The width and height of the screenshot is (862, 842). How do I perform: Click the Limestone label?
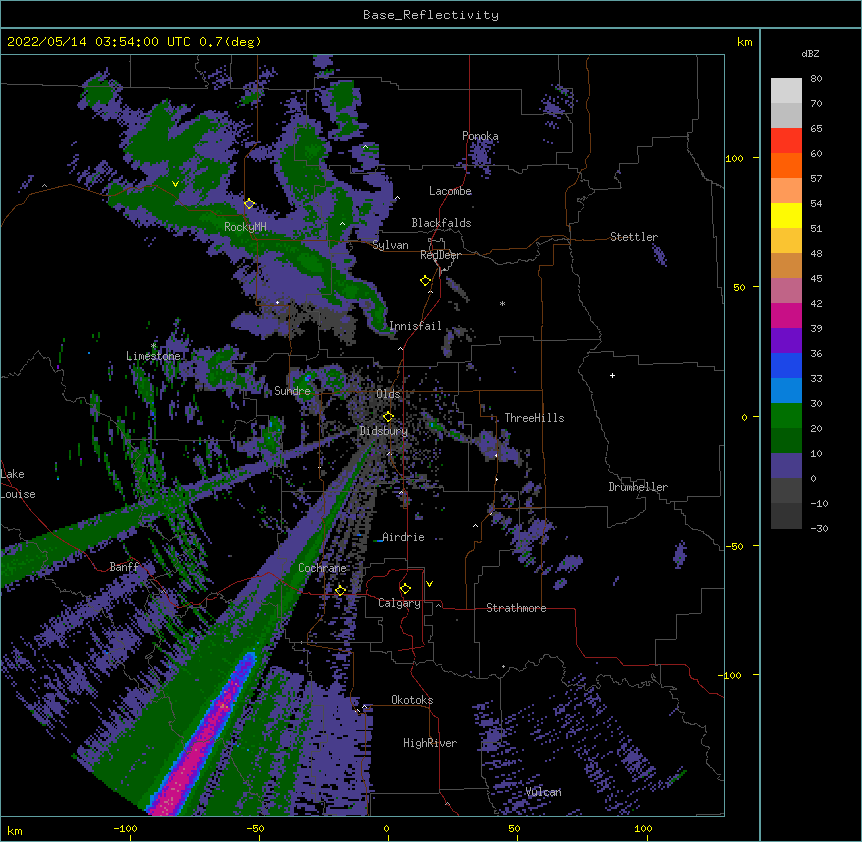tap(153, 356)
